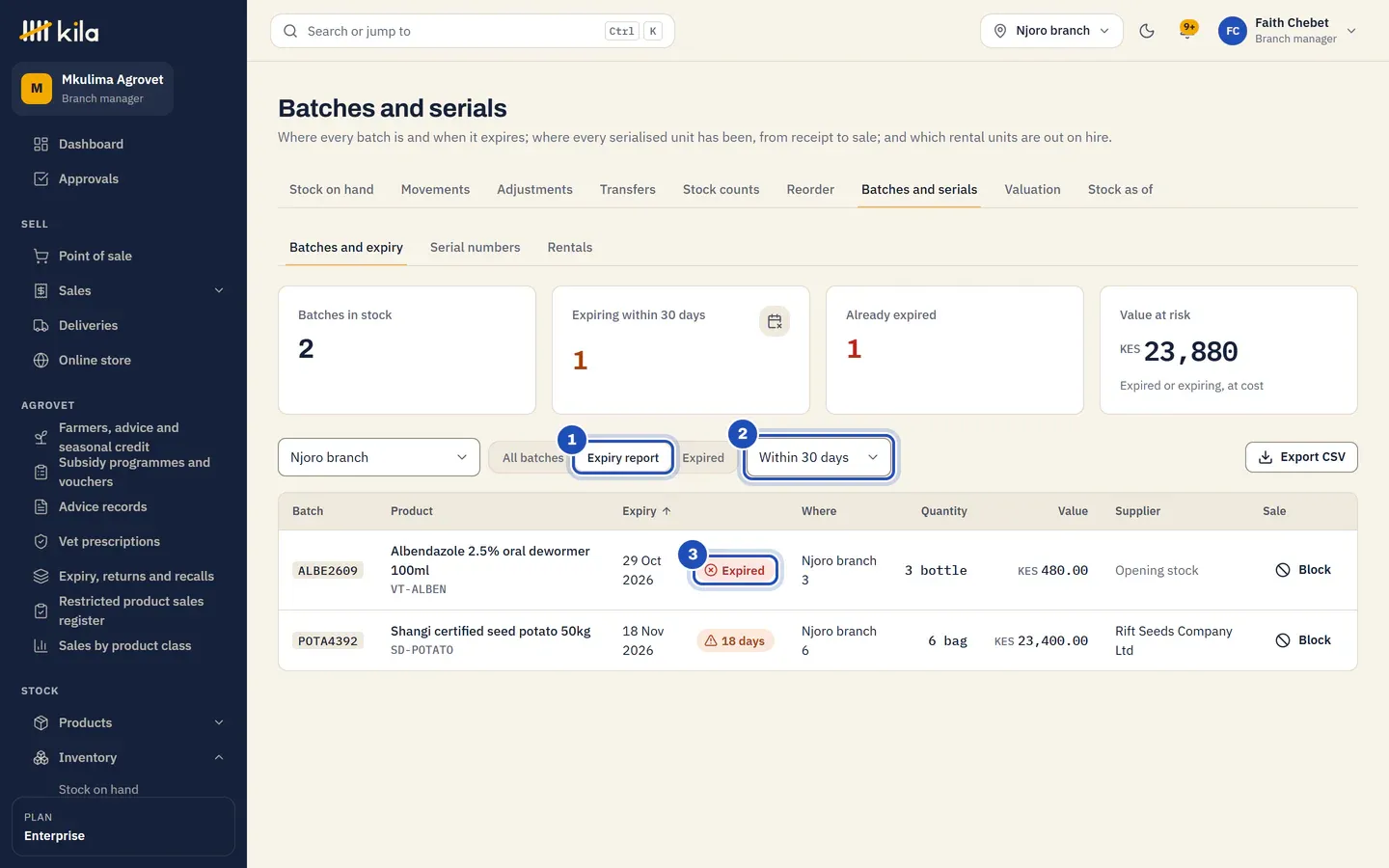The width and height of the screenshot is (1389, 868).
Task: Open the Transfers tab
Action: [x=628, y=190]
